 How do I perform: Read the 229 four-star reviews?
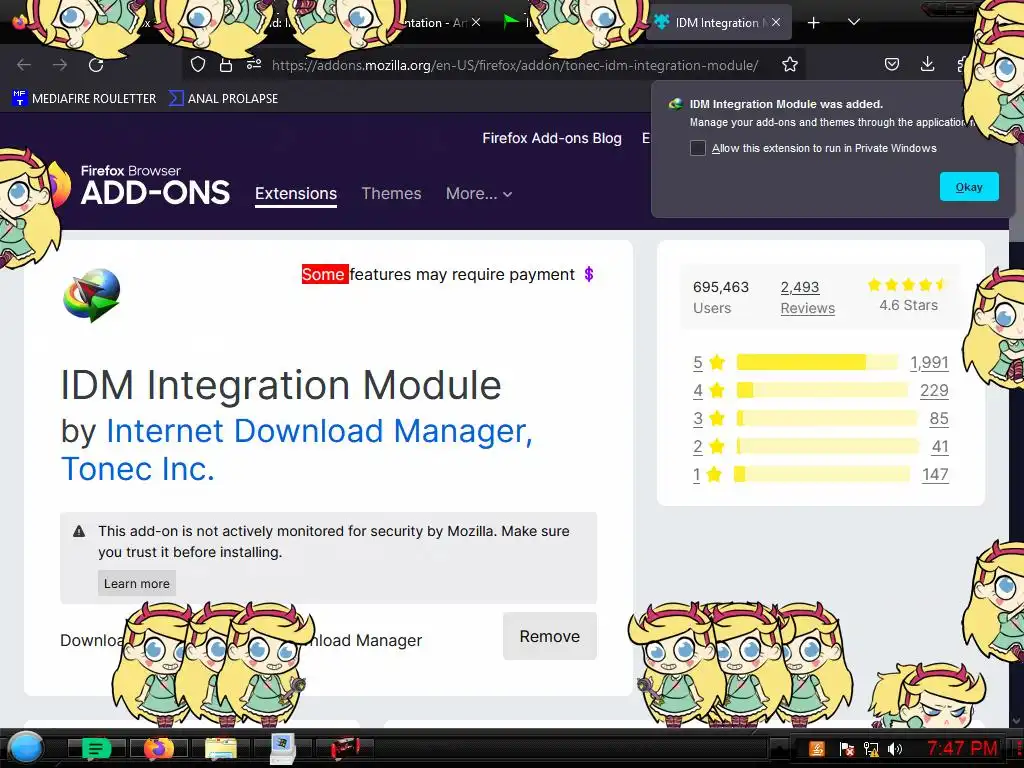click(934, 391)
